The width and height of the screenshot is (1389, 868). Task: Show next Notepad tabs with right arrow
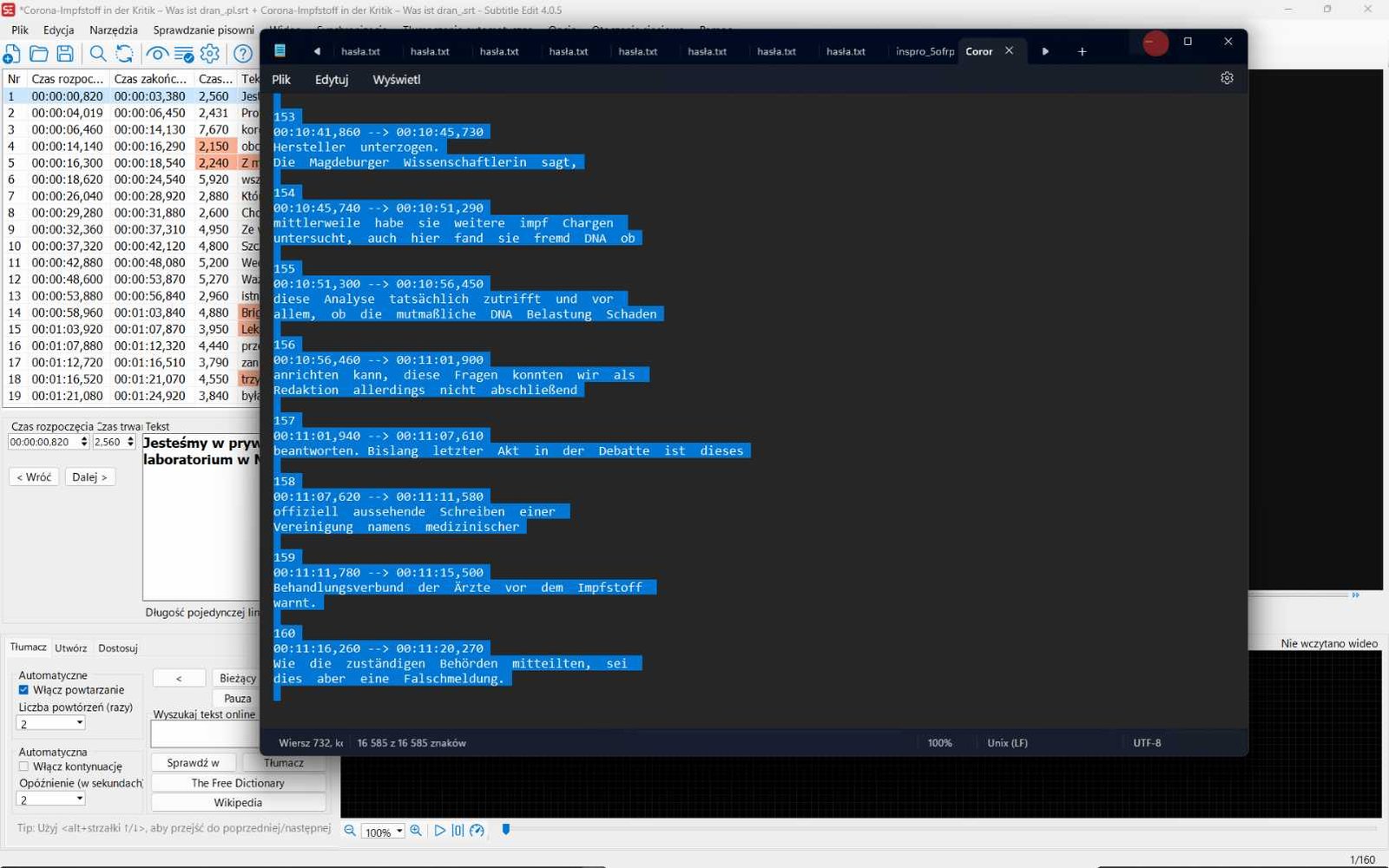(1045, 51)
